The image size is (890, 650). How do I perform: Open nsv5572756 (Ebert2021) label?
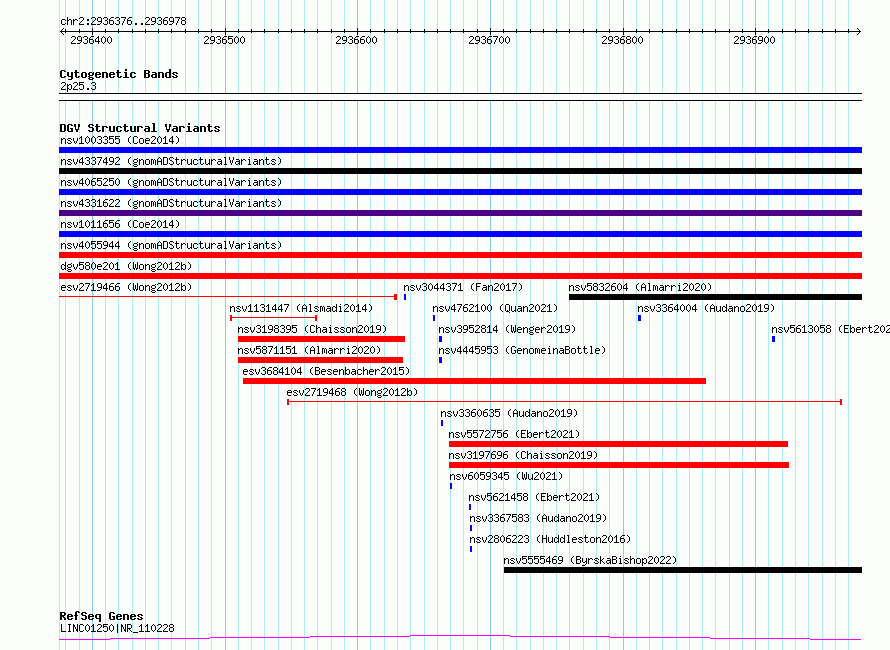pos(514,434)
